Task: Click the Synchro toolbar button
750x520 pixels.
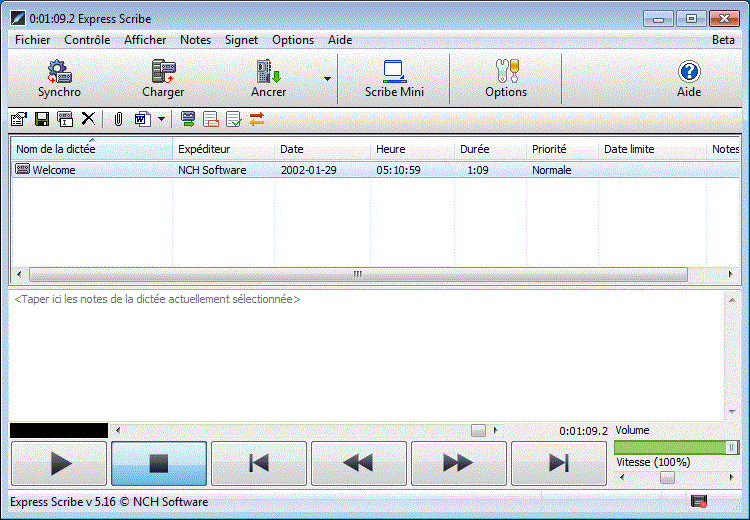Action: click(59, 79)
